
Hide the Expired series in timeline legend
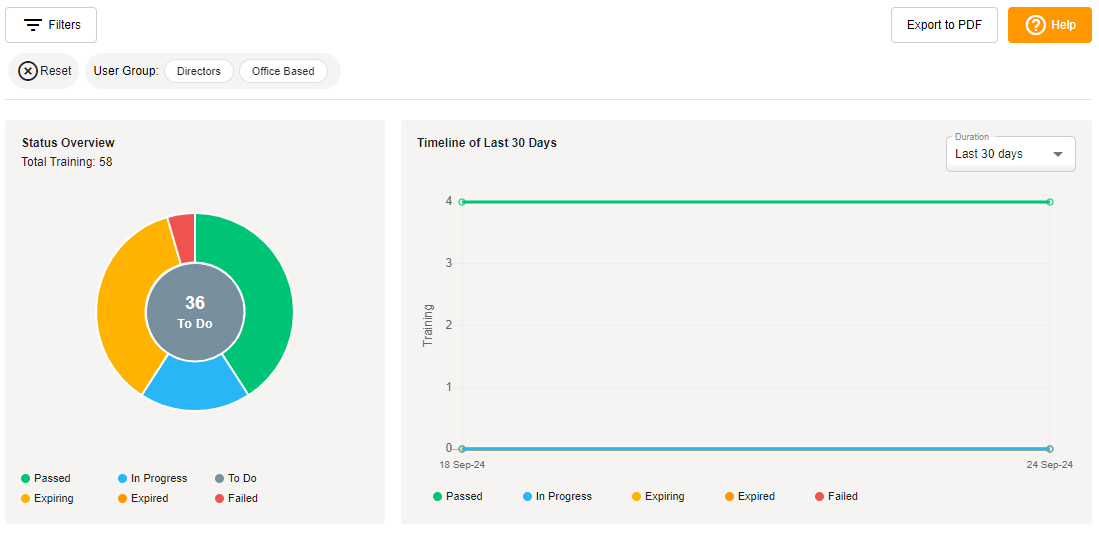[750, 496]
